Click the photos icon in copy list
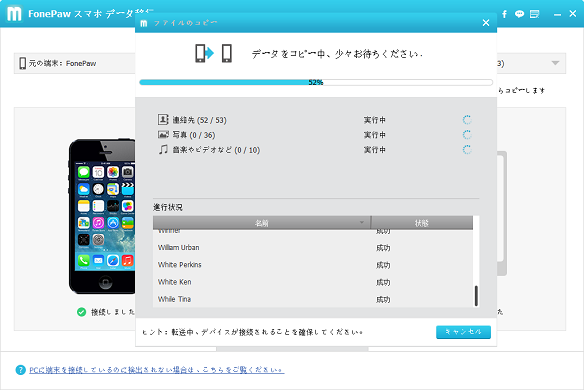The width and height of the screenshot is (584, 390). 163,134
